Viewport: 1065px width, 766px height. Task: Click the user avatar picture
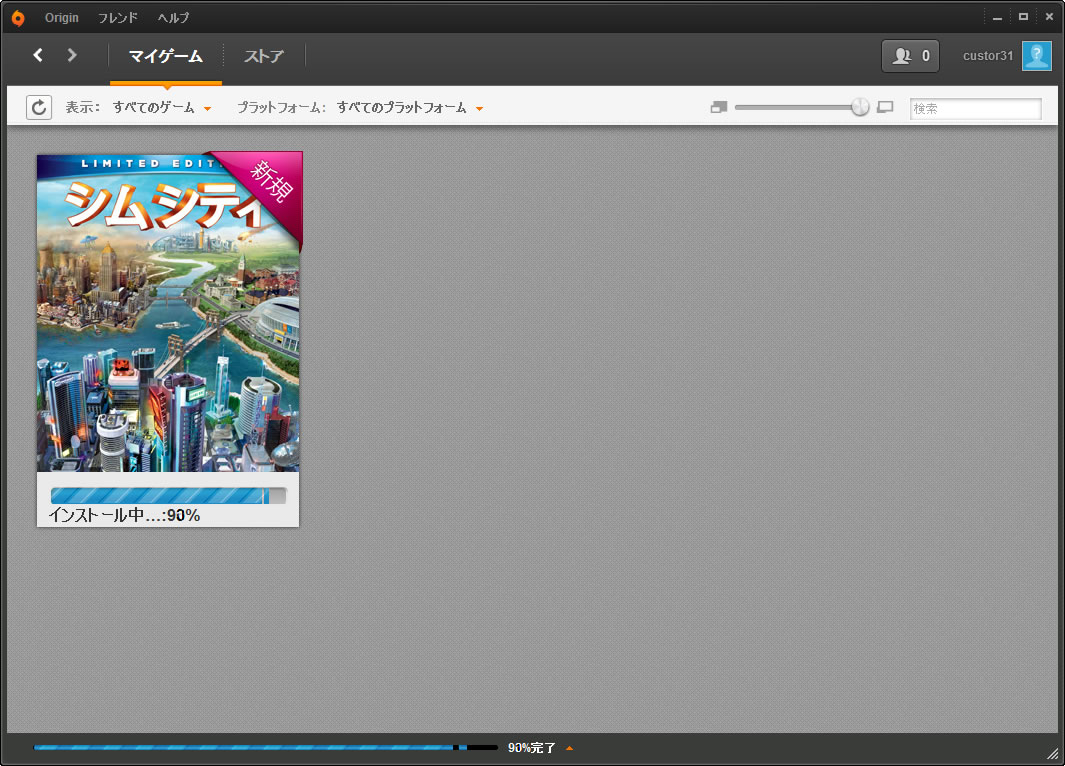point(1036,56)
